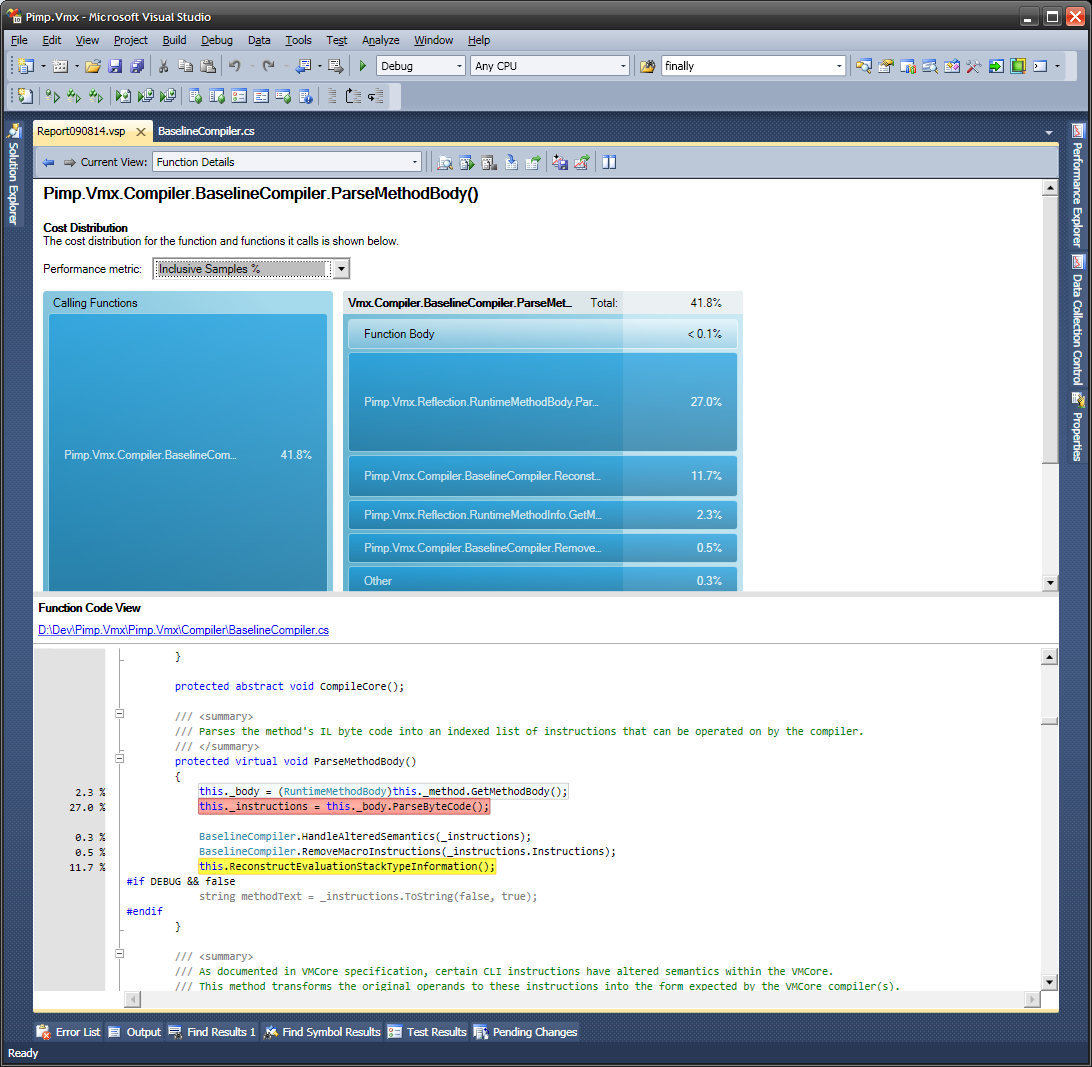Click the highlighted ReconstructEvaluationStackTypeInformation code line
The width and height of the screenshot is (1092, 1067).
click(x=347, y=866)
